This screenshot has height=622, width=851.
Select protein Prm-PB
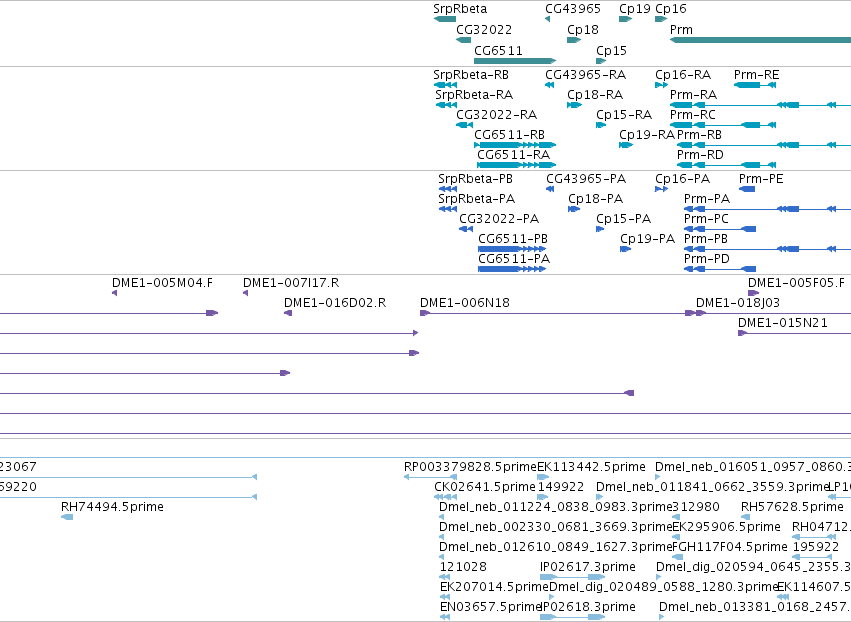tap(767, 249)
